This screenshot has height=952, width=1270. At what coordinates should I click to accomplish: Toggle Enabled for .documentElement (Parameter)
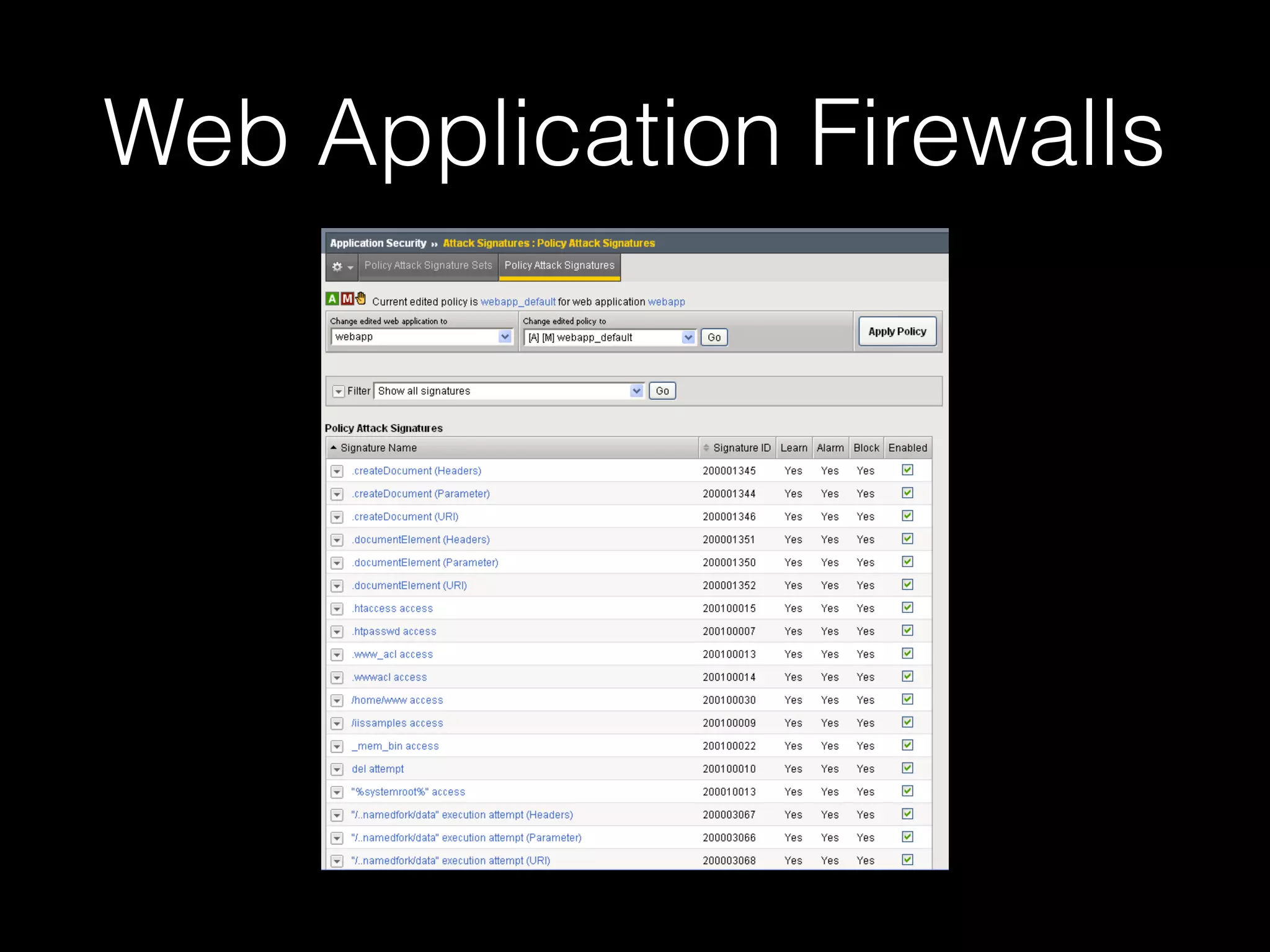(x=907, y=562)
